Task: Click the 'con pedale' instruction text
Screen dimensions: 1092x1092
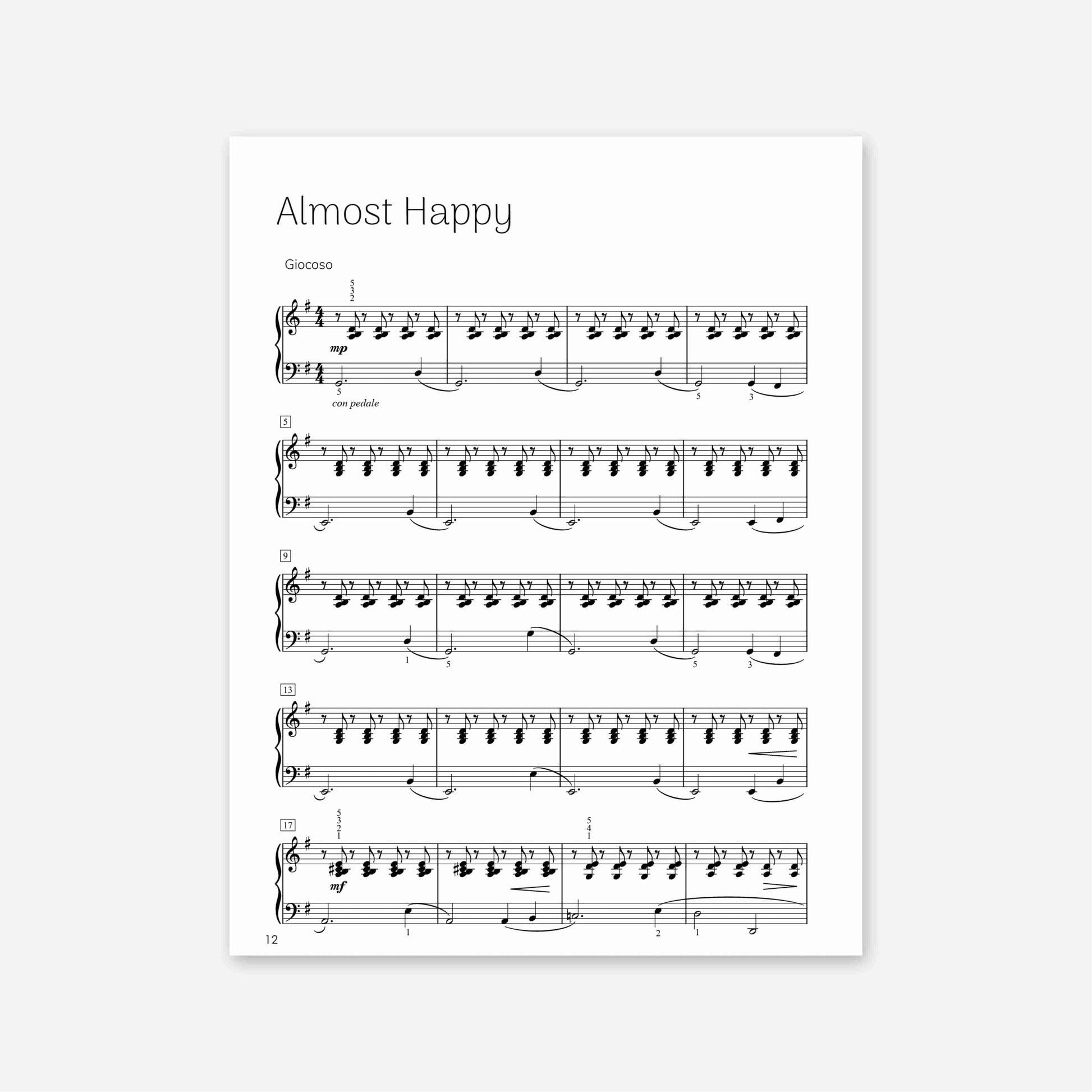Action: tap(356, 403)
